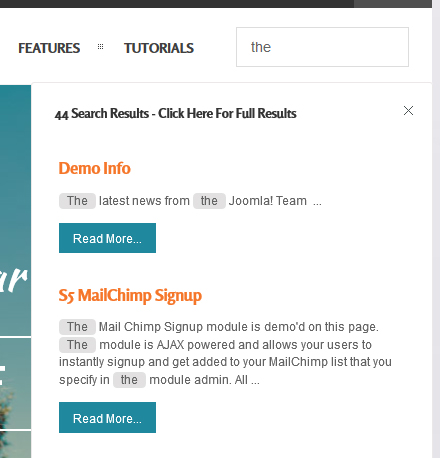Click the dotted grid icon beside FEATURES
This screenshot has height=458, width=440.
(100, 47)
